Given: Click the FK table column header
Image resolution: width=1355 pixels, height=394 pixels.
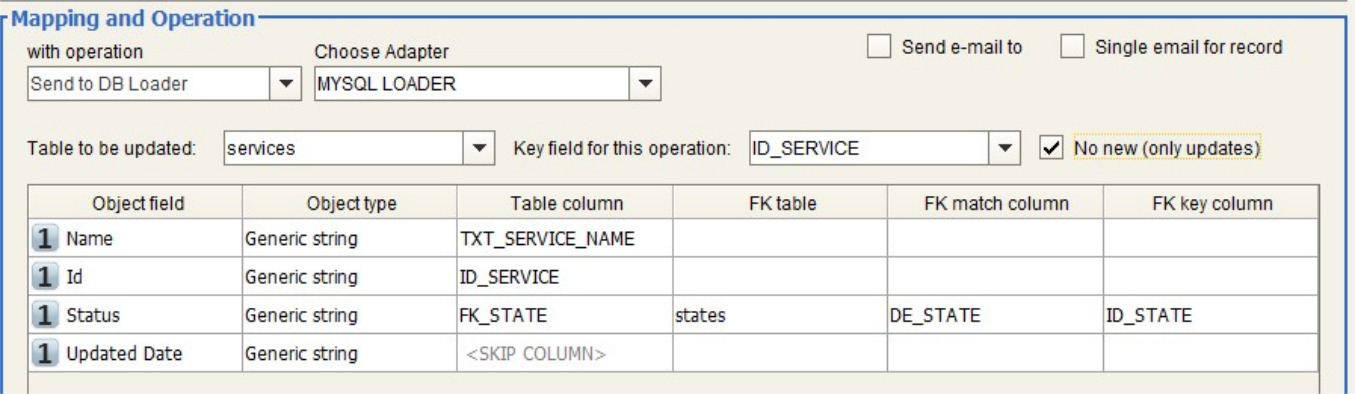Looking at the screenshot, I should click(782, 203).
